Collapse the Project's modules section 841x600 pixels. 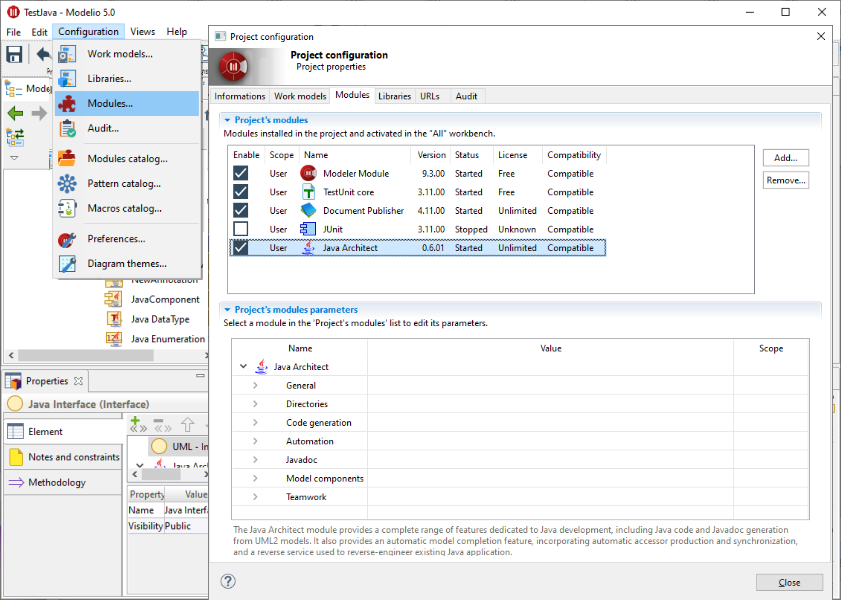click(x=227, y=120)
